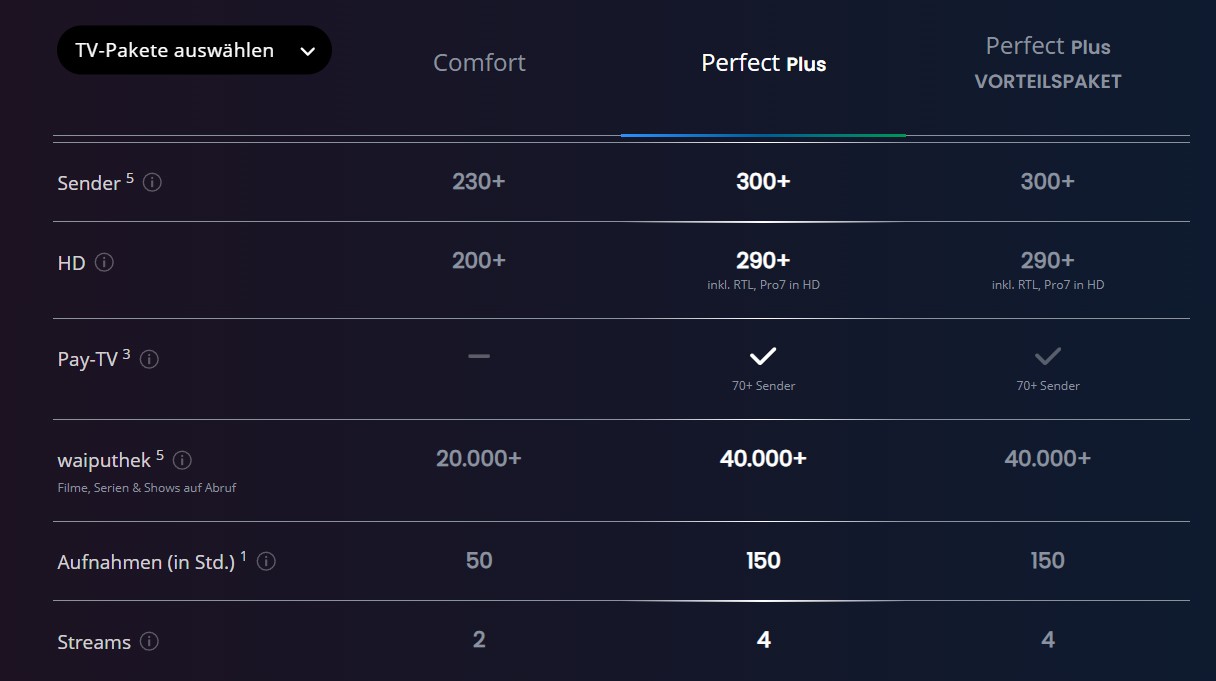Screen dimensions: 1216x681
Task: Switch to Perfect Plus Vorteilspaket column
Action: 1048,63
